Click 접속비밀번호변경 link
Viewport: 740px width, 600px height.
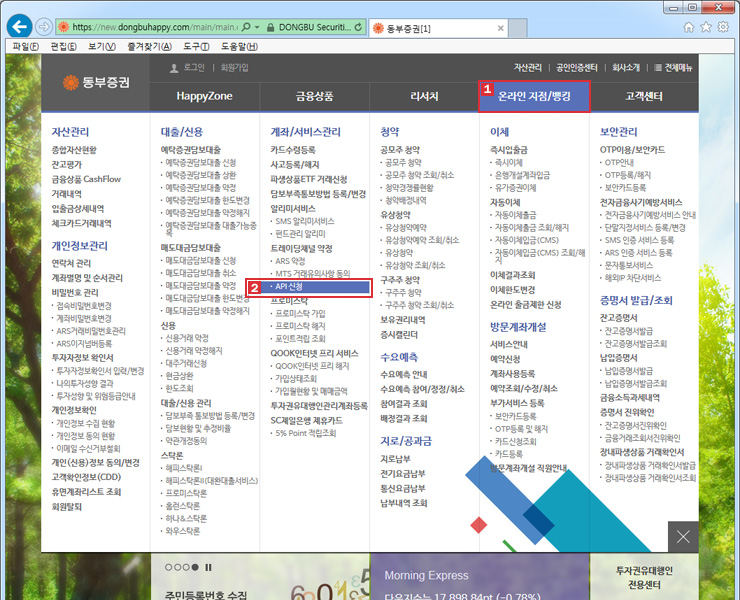pos(84,306)
